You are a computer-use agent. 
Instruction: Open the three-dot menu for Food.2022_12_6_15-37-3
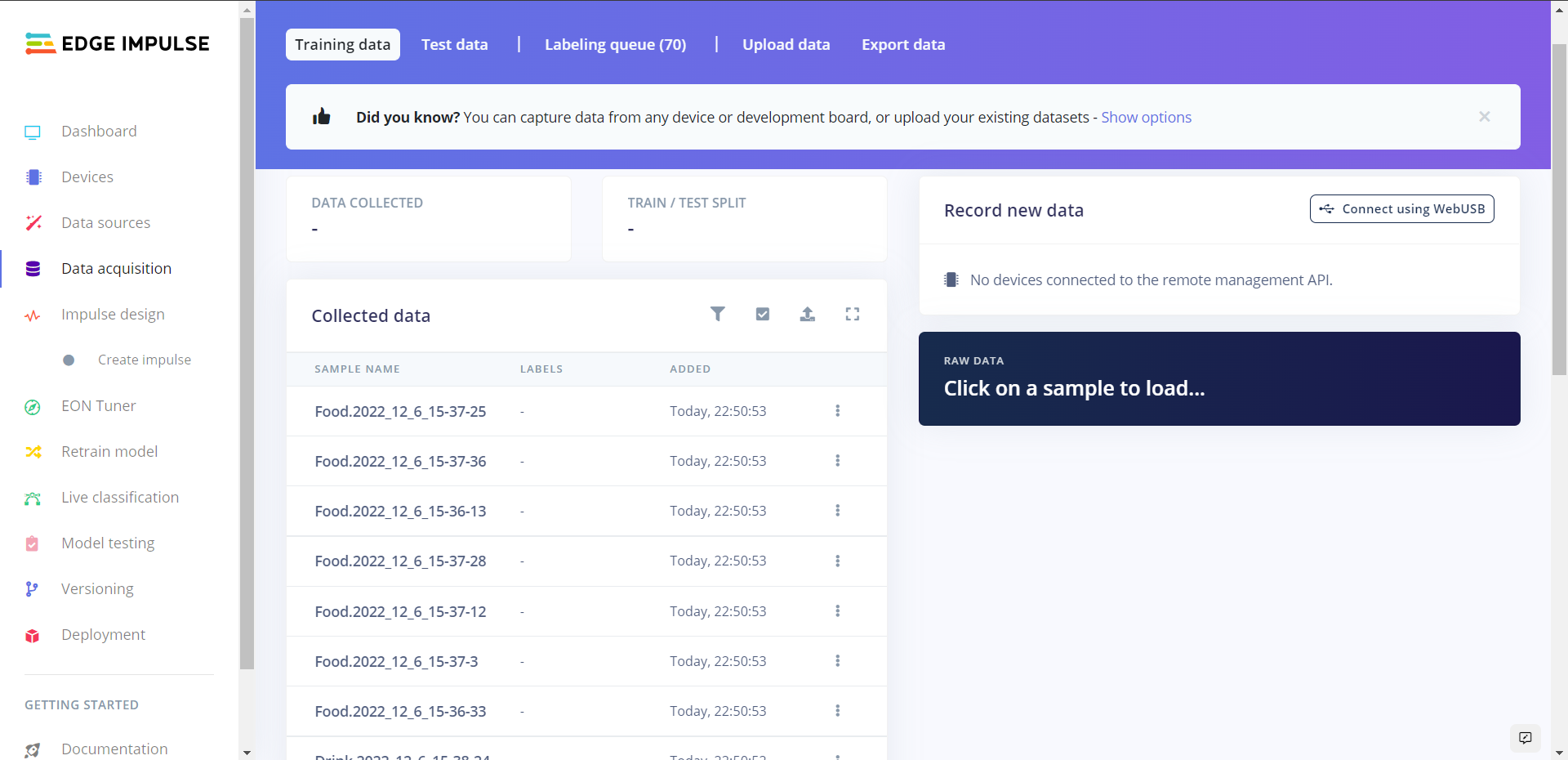(x=837, y=661)
